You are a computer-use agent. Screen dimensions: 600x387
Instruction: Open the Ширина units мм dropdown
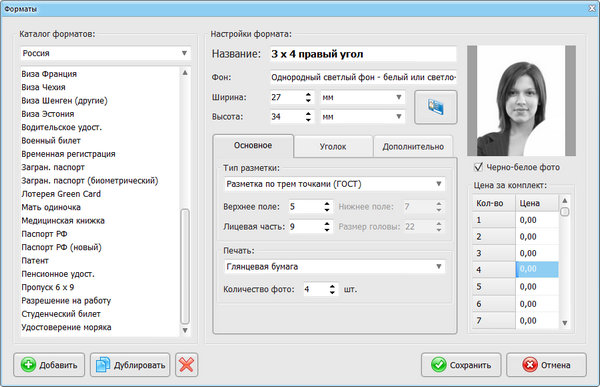(362, 97)
